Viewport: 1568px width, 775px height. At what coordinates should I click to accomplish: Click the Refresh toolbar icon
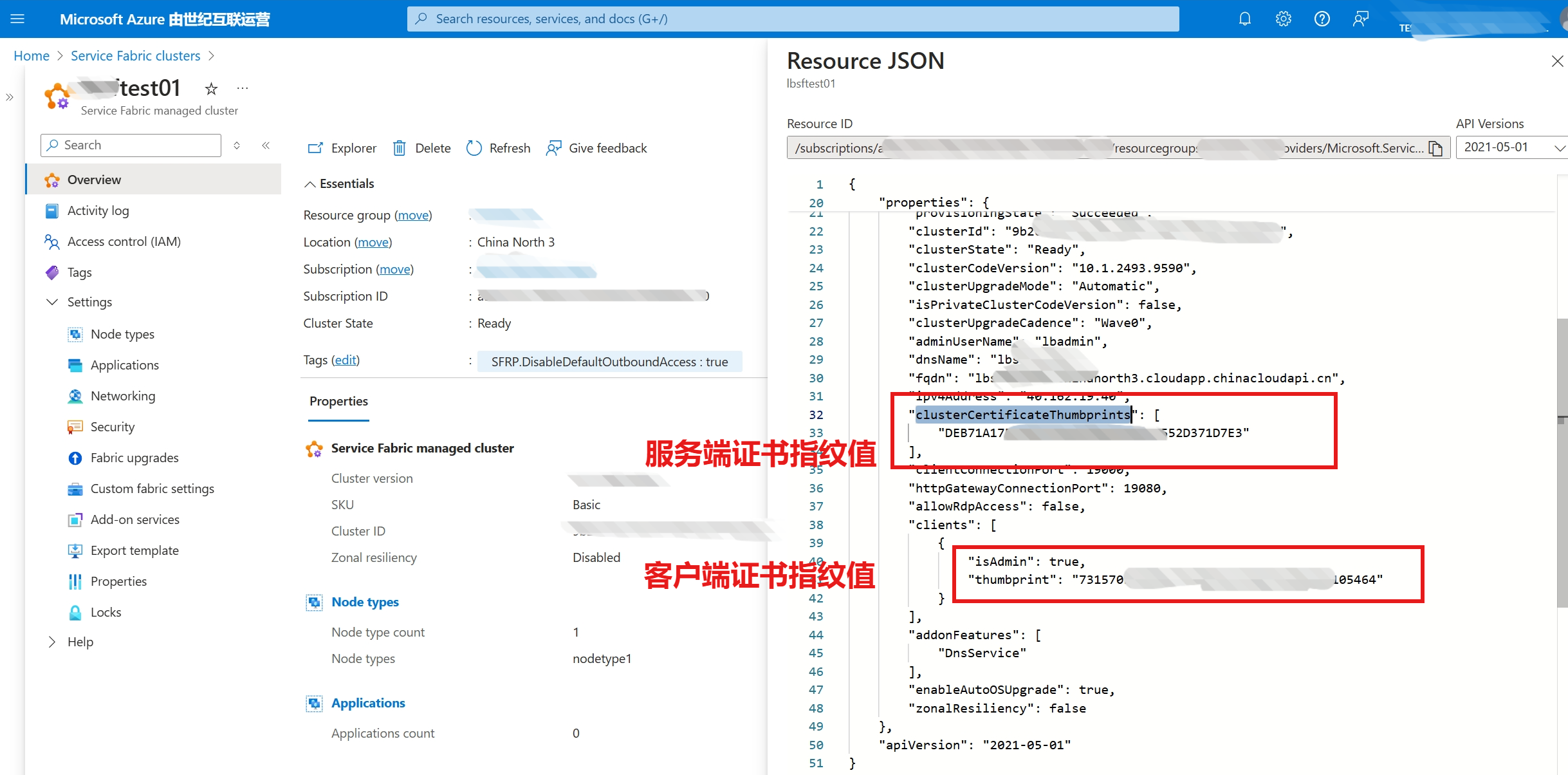[474, 148]
